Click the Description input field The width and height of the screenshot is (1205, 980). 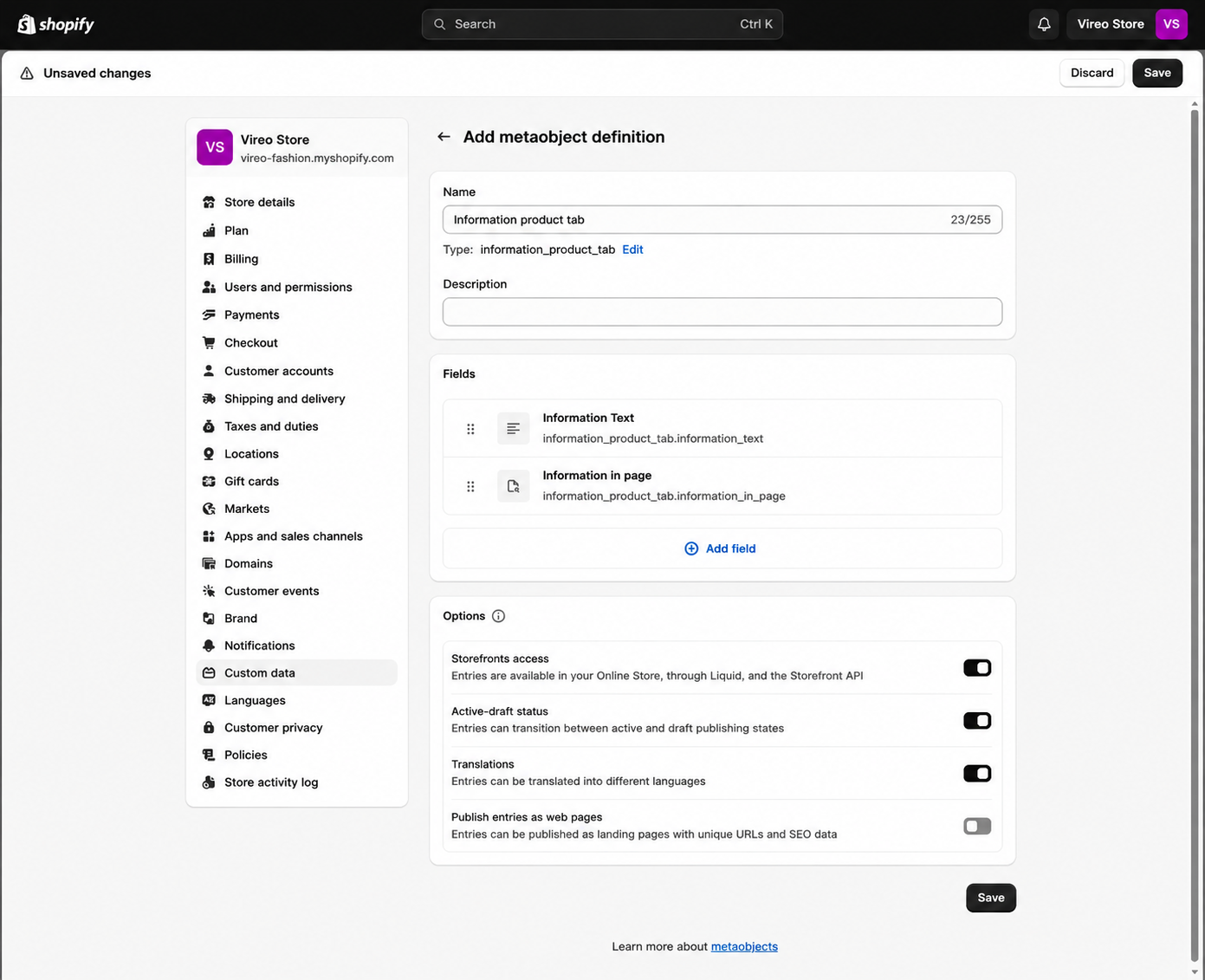[722, 312]
